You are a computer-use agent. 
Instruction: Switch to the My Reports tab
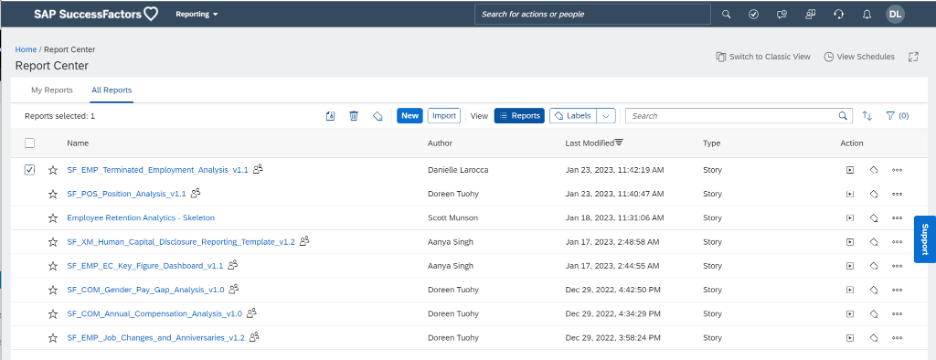point(52,91)
